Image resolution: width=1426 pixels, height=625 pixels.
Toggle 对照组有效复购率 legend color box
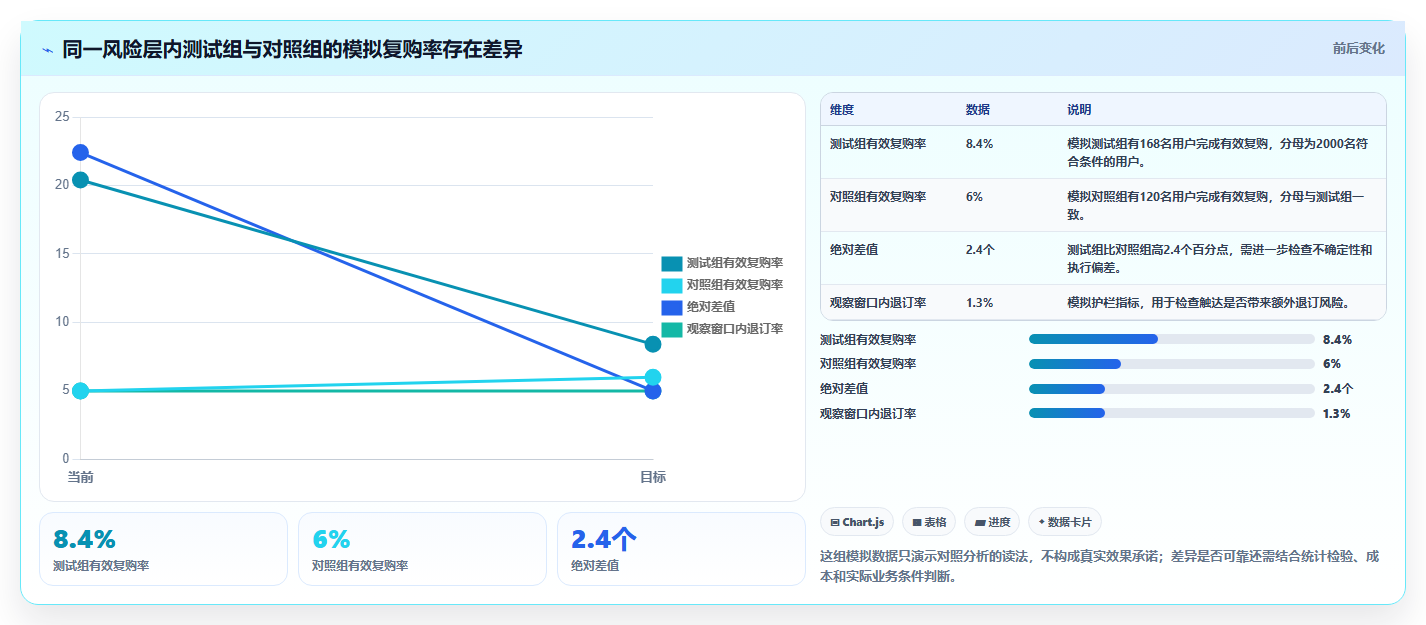(x=672, y=285)
